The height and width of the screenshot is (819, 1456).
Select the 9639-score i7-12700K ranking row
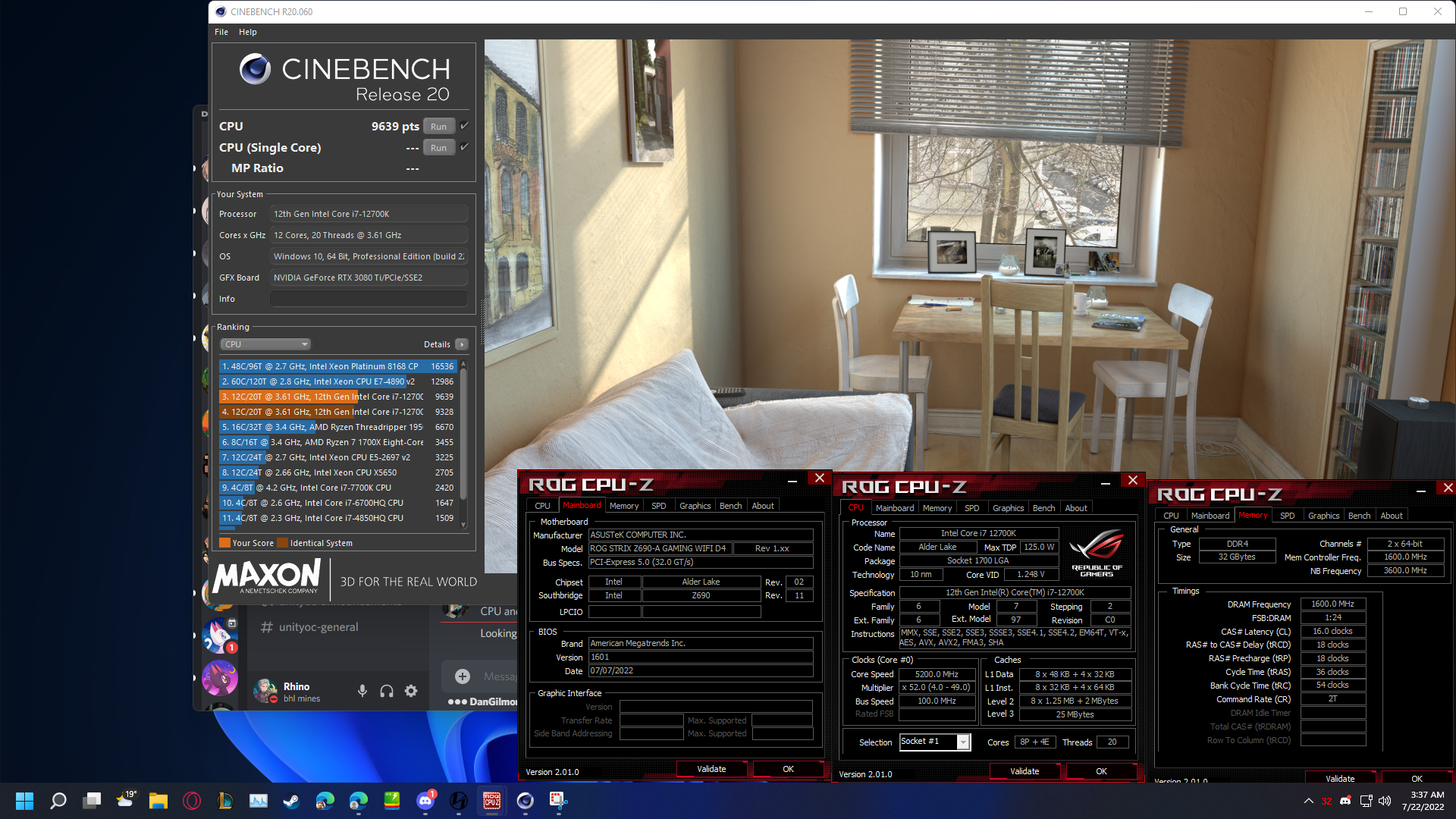tap(338, 397)
